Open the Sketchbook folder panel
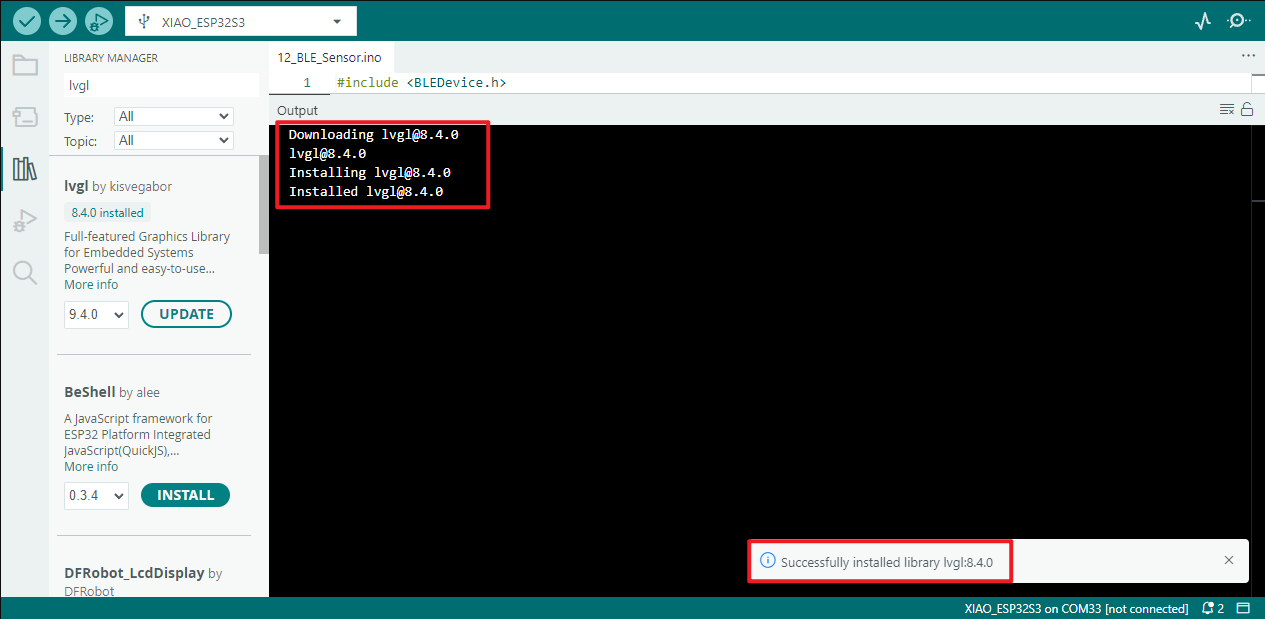Screen dimensions: 1265x619 pos(24,66)
